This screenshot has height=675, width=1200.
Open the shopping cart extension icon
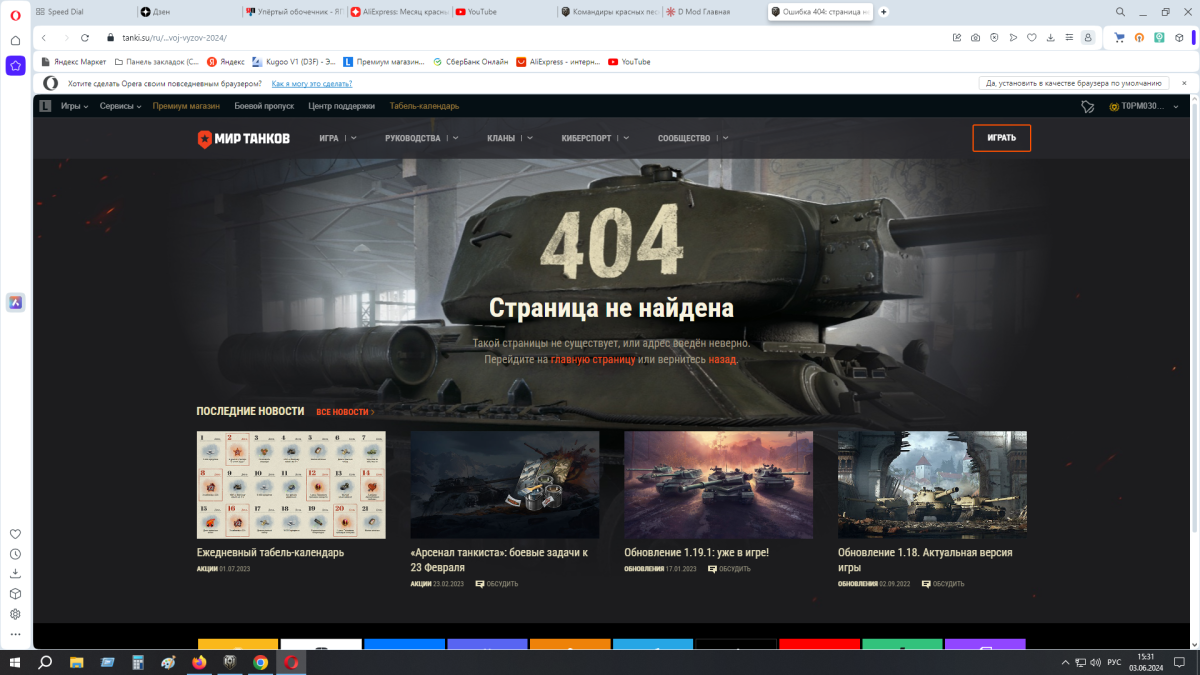[x=1118, y=38]
